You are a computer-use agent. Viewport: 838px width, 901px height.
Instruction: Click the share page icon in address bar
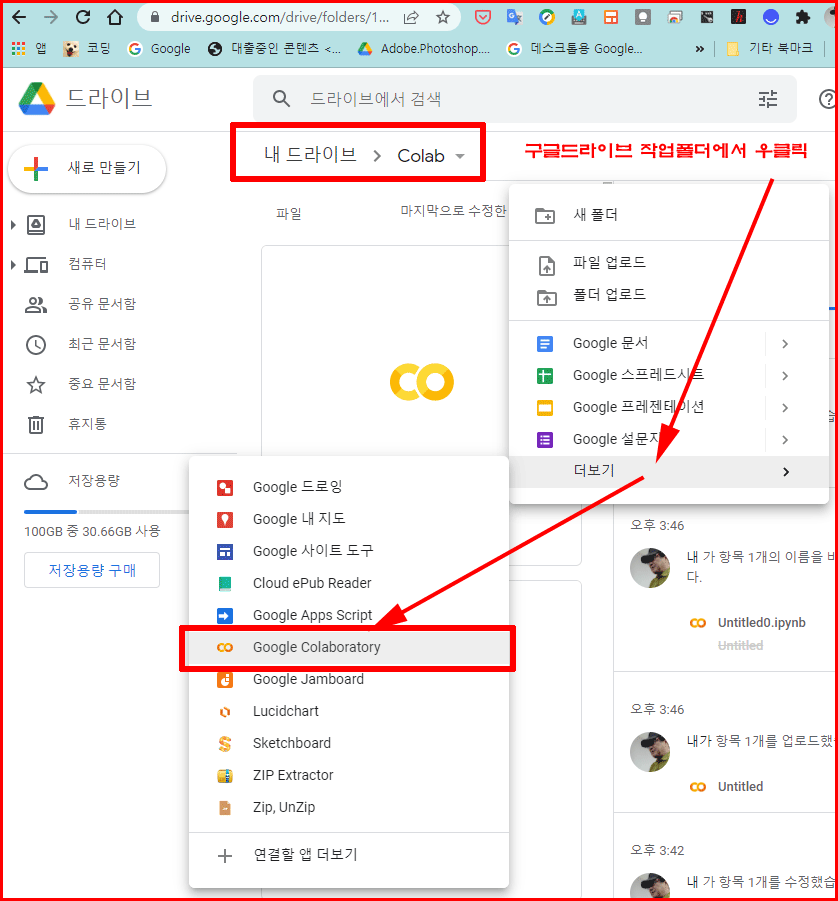[411, 18]
